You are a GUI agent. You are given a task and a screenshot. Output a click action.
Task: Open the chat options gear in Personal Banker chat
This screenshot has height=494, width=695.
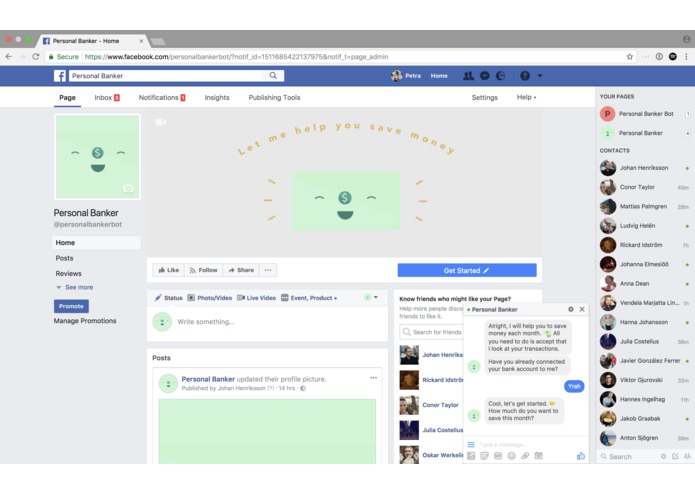(x=571, y=309)
